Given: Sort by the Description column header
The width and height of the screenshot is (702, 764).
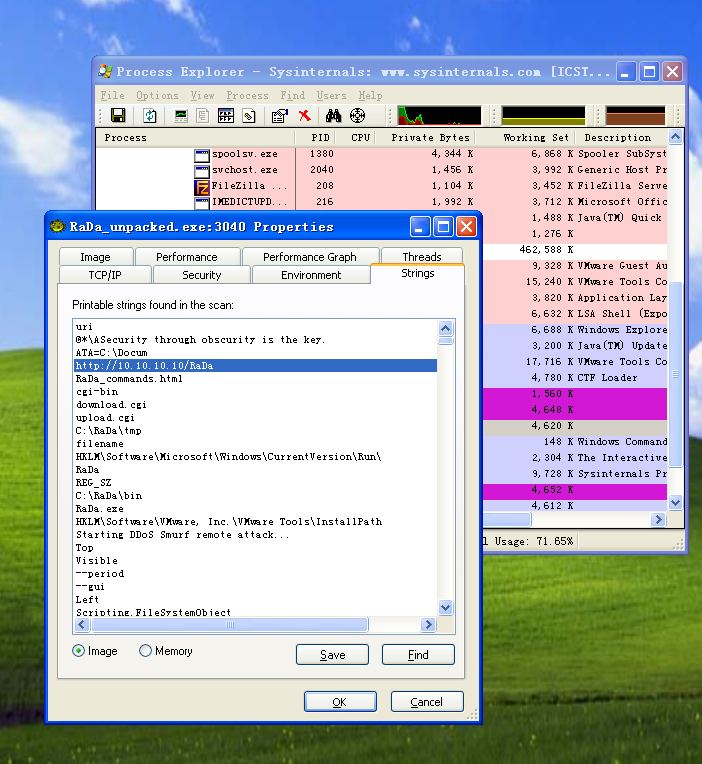Looking at the screenshot, I should coord(621,137).
